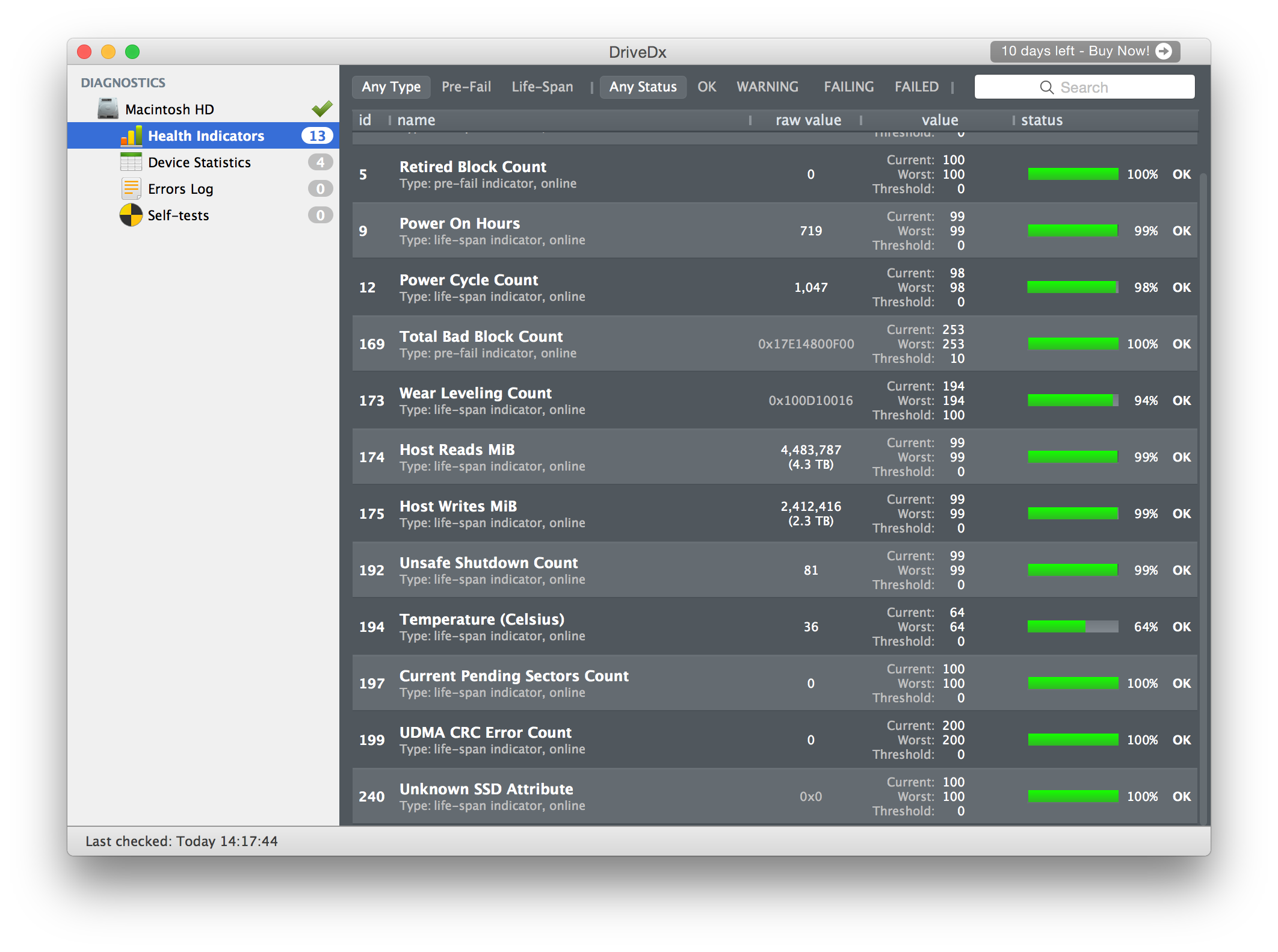Open the Health Indicators section
The width and height of the screenshot is (1278, 952).
coord(203,136)
